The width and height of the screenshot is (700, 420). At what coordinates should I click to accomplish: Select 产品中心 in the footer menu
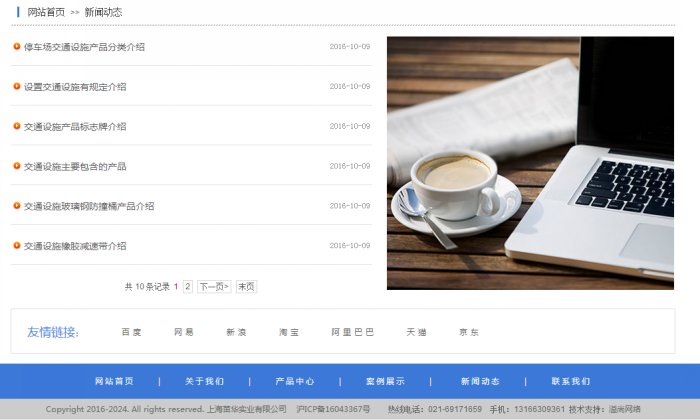click(295, 381)
